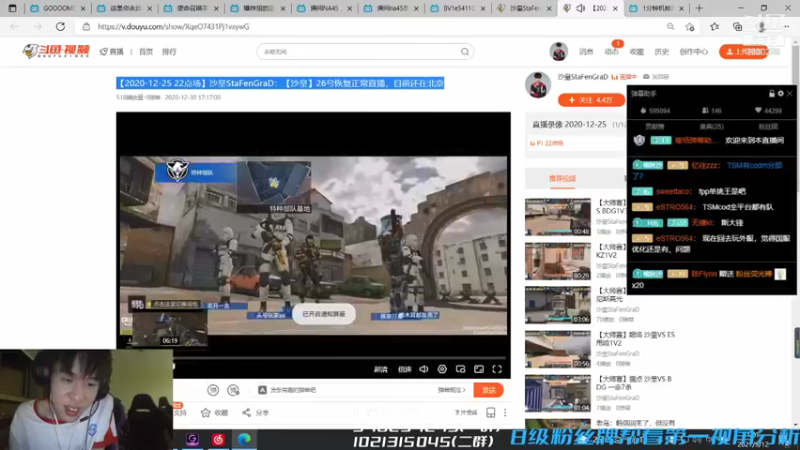Go to 首页 home in site header
The width and height of the screenshot is (800, 450).
tap(146, 52)
